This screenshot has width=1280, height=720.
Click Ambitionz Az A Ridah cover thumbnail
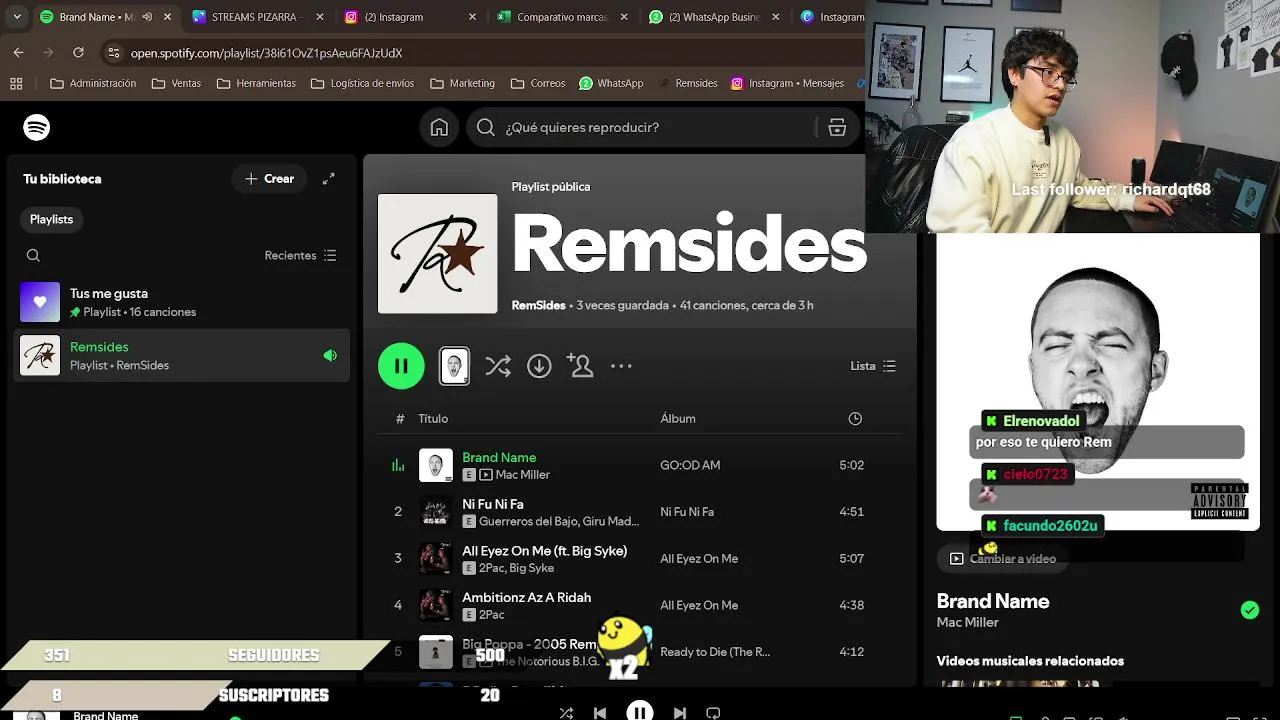click(x=436, y=605)
